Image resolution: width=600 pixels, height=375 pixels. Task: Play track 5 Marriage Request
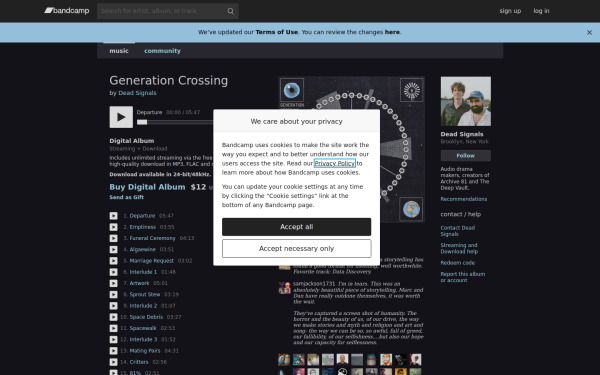114,261
